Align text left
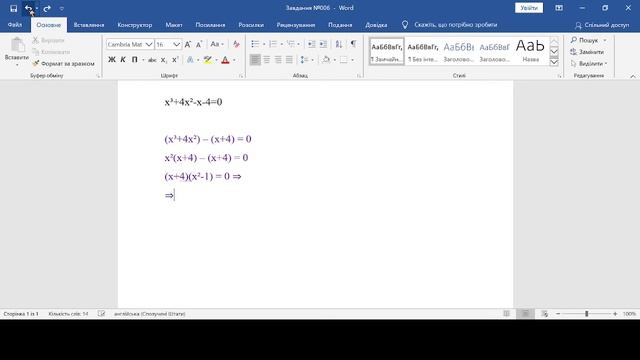 tap(255, 60)
